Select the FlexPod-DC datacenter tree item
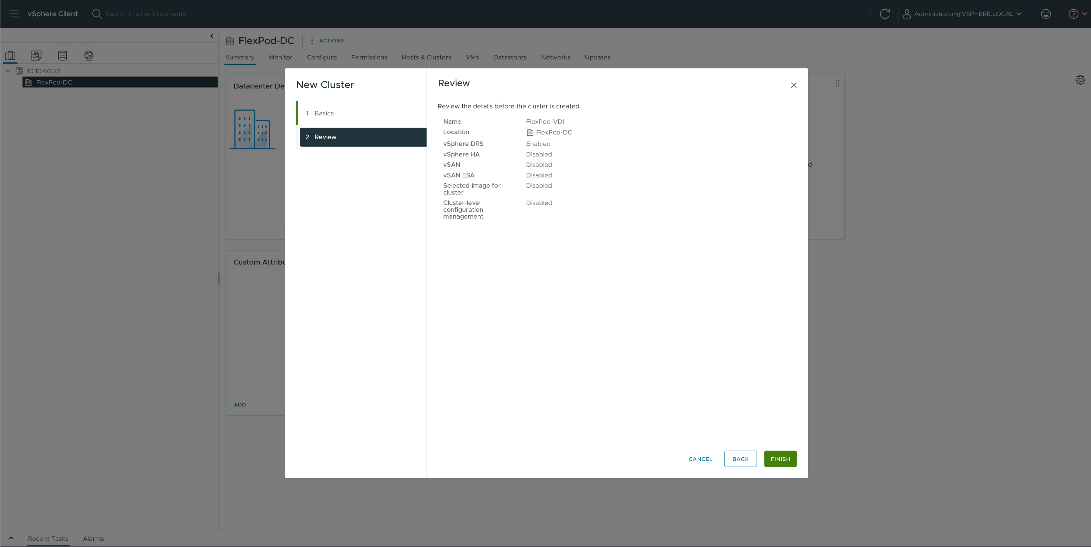This screenshot has height=547, width=1091. click(120, 82)
